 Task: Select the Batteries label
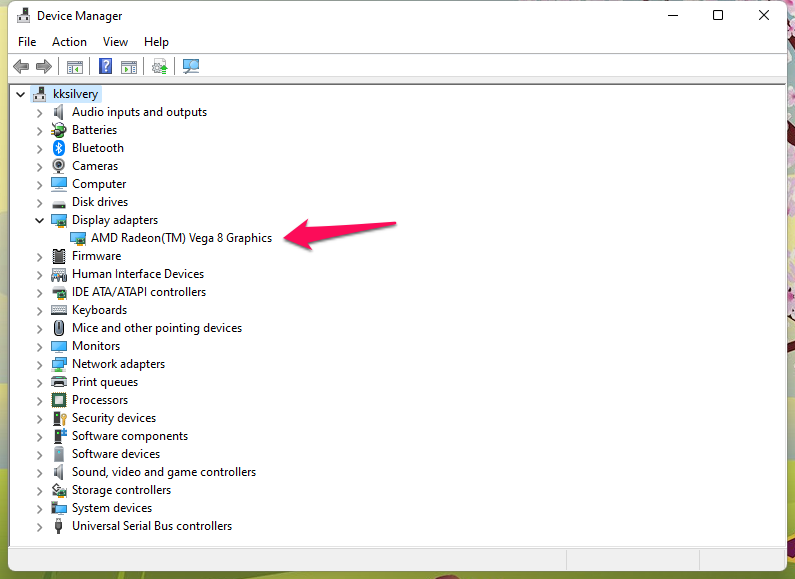pyautogui.click(x=94, y=130)
